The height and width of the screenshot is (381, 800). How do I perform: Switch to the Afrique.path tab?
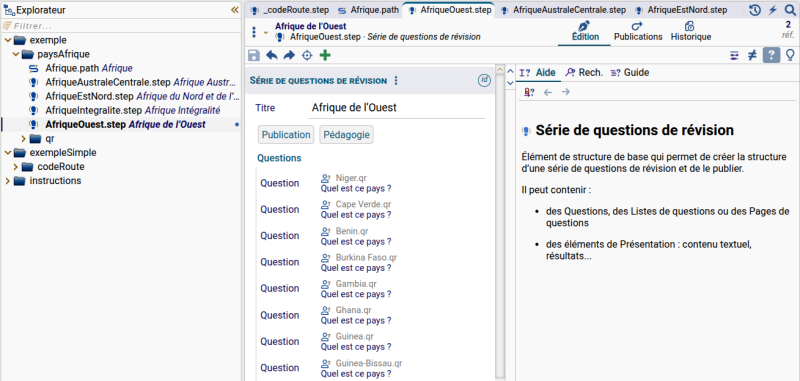(x=368, y=10)
